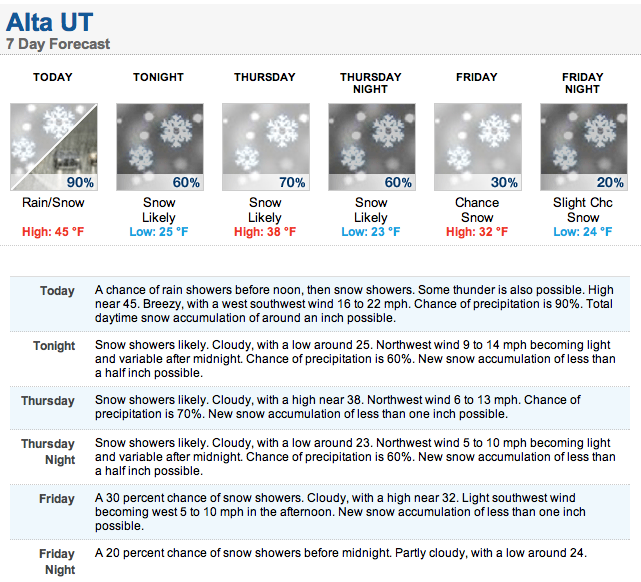The height and width of the screenshot is (582, 641).
Task: Select the TODAY column heading
Action: tap(53, 77)
